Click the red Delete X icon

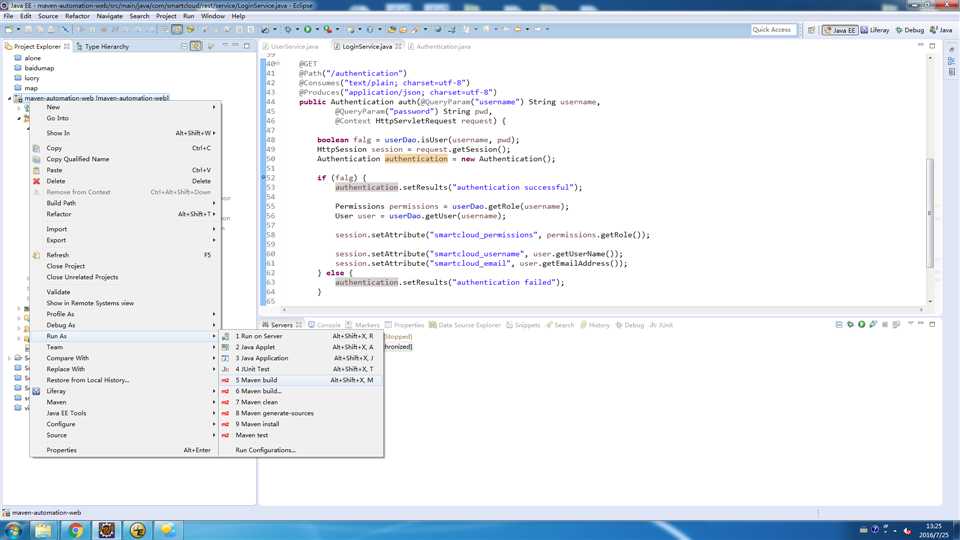click(x=36, y=181)
